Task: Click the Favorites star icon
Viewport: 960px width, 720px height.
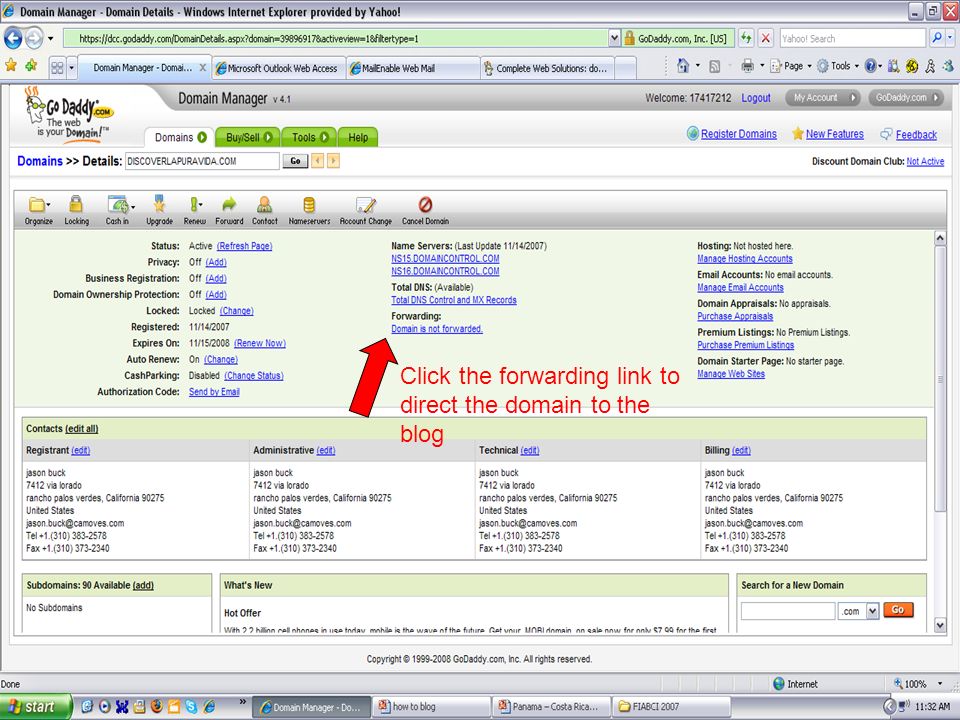Action: 11,66
